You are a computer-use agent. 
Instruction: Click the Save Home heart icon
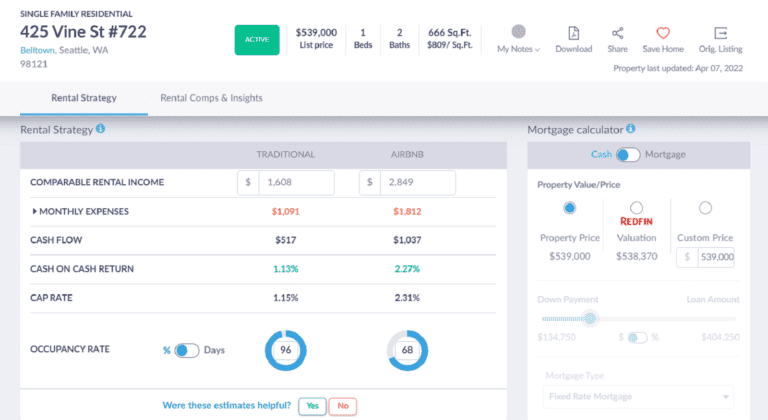(663, 33)
